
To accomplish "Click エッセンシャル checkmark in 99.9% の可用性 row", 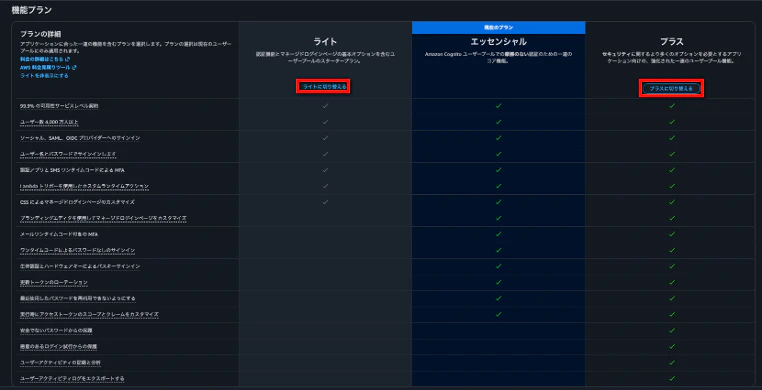I will pos(498,105).
